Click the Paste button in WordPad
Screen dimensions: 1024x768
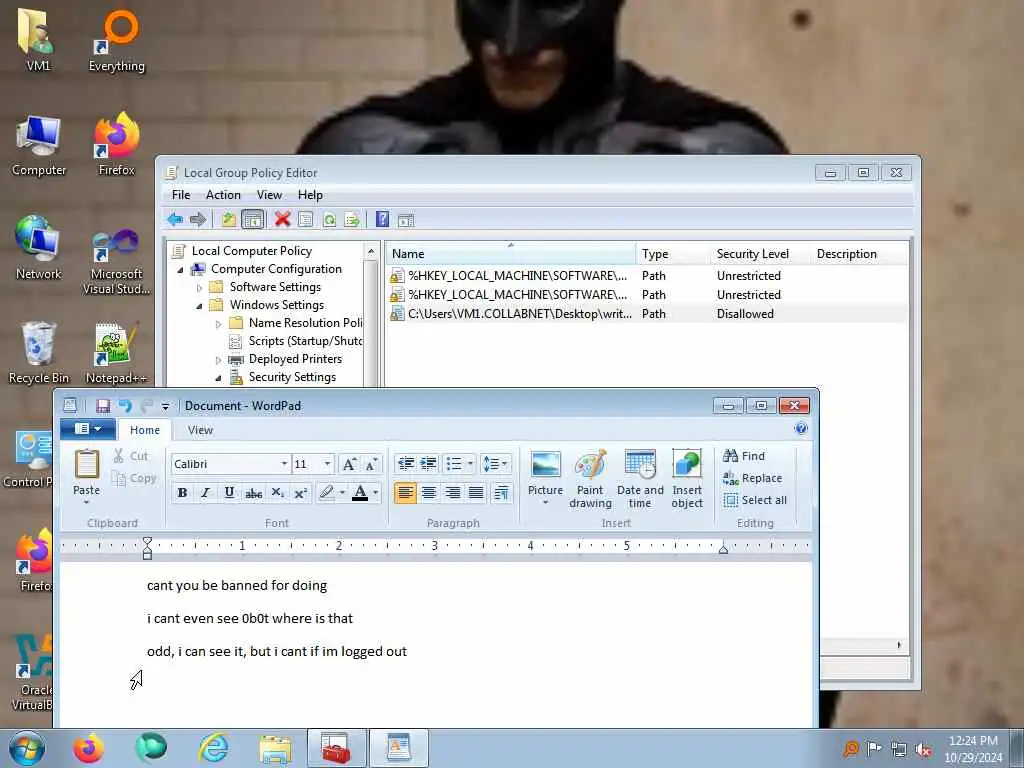click(x=86, y=475)
